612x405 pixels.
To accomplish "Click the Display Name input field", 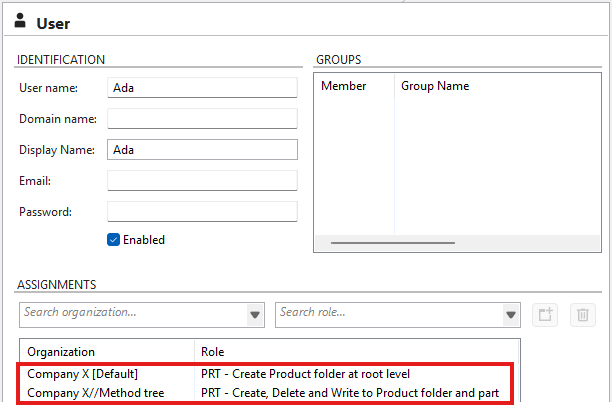I will [202, 150].
